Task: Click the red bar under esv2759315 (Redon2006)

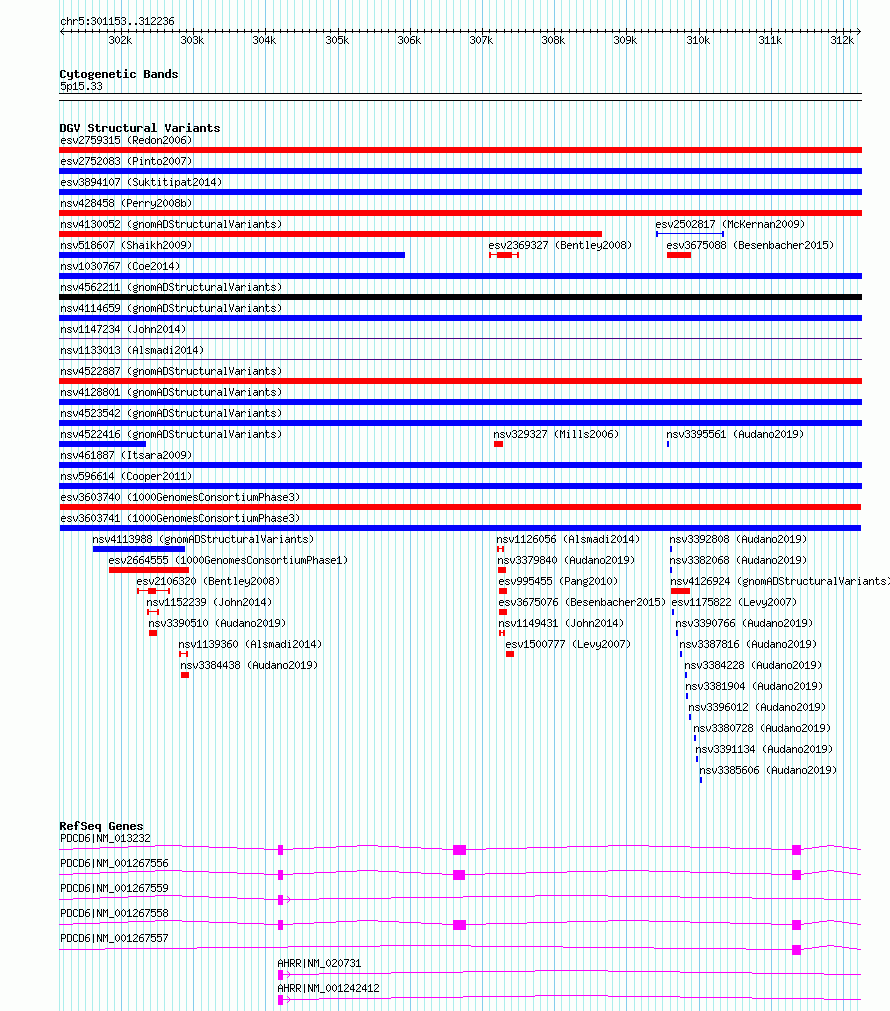Action: tap(460, 150)
